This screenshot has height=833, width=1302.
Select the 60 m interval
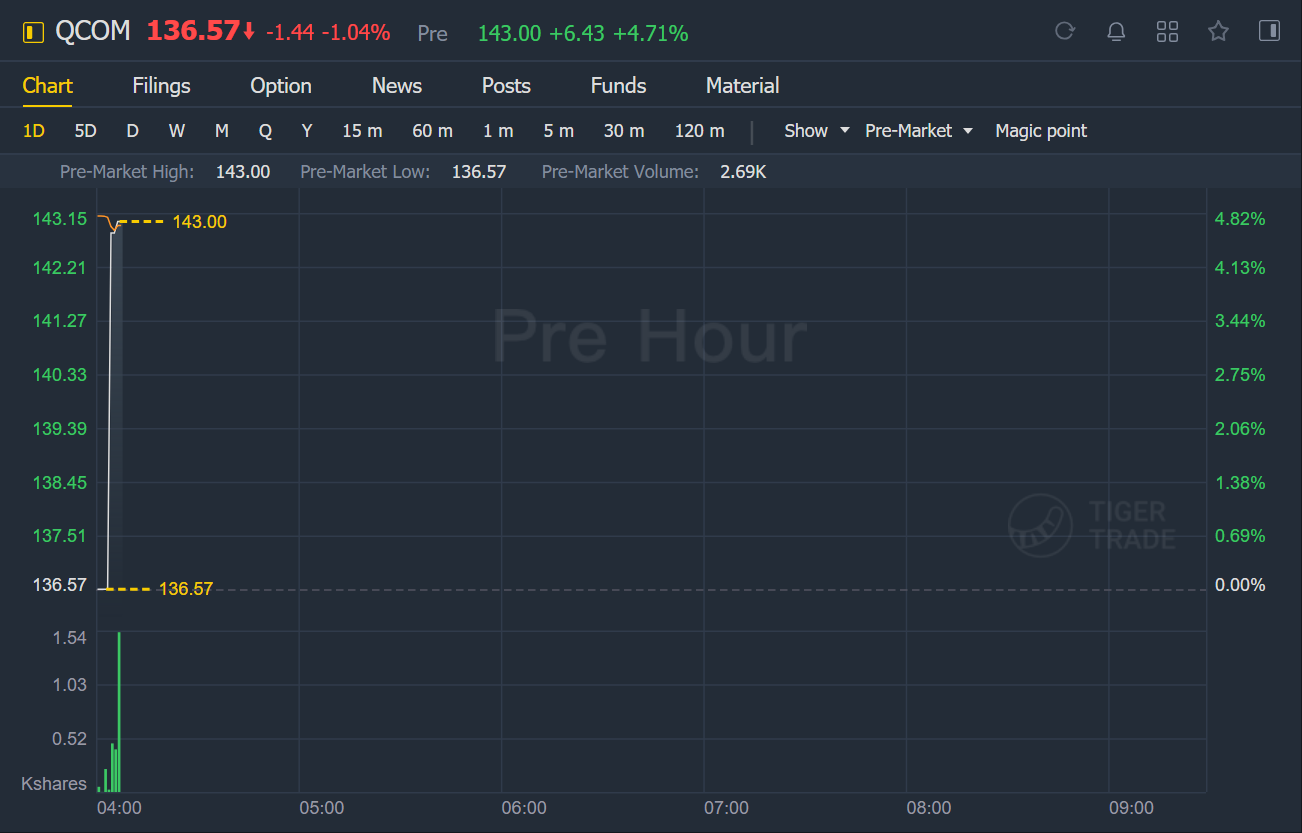tap(432, 131)
